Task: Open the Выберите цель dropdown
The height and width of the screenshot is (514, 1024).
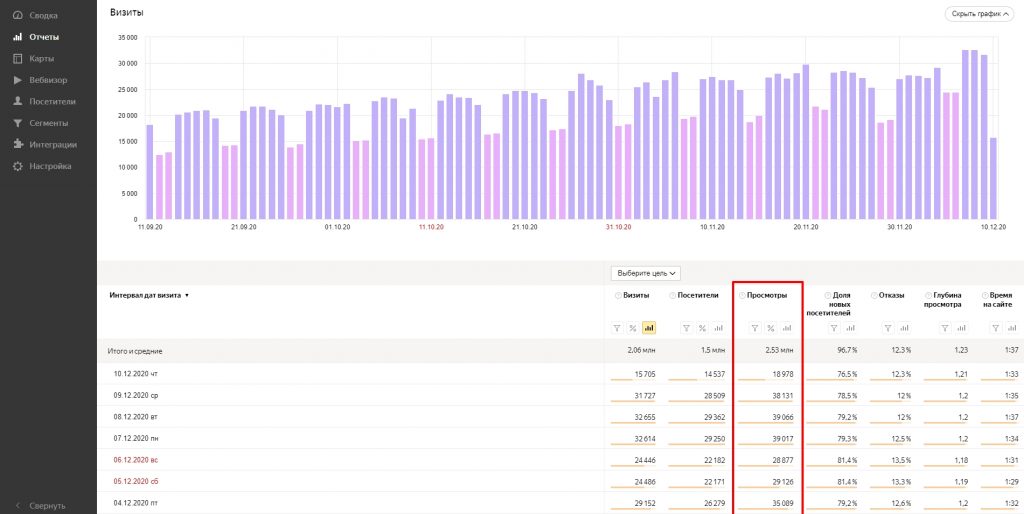Action: (647, 273)
